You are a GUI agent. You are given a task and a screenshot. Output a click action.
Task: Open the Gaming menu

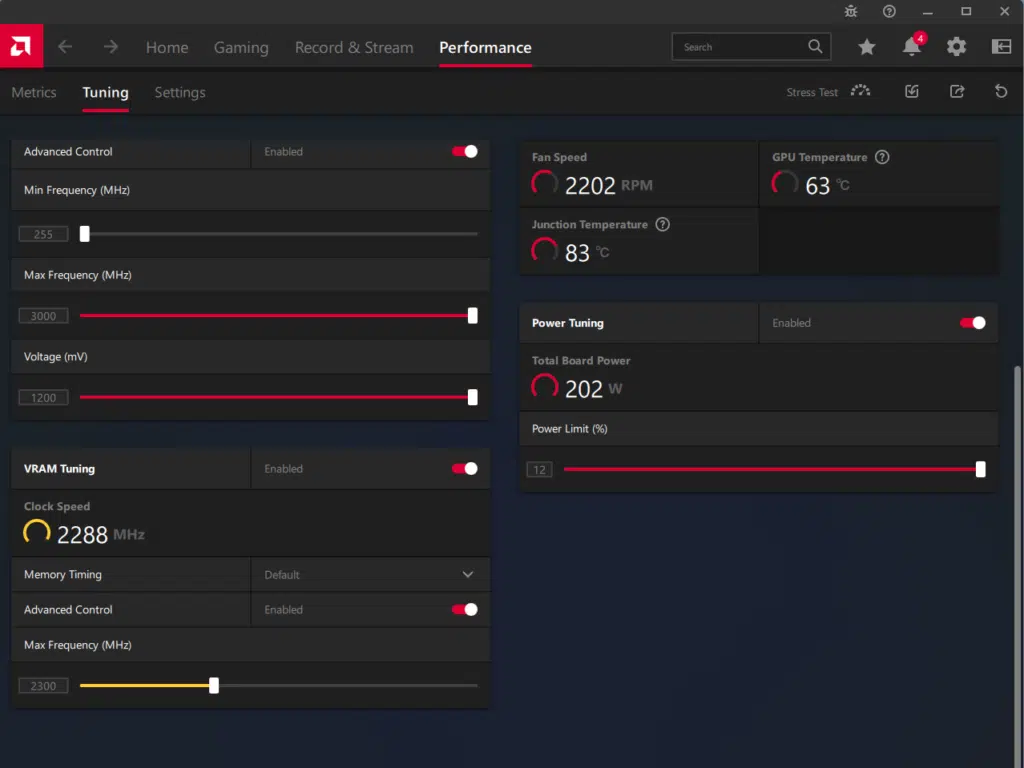pos(240,47)
